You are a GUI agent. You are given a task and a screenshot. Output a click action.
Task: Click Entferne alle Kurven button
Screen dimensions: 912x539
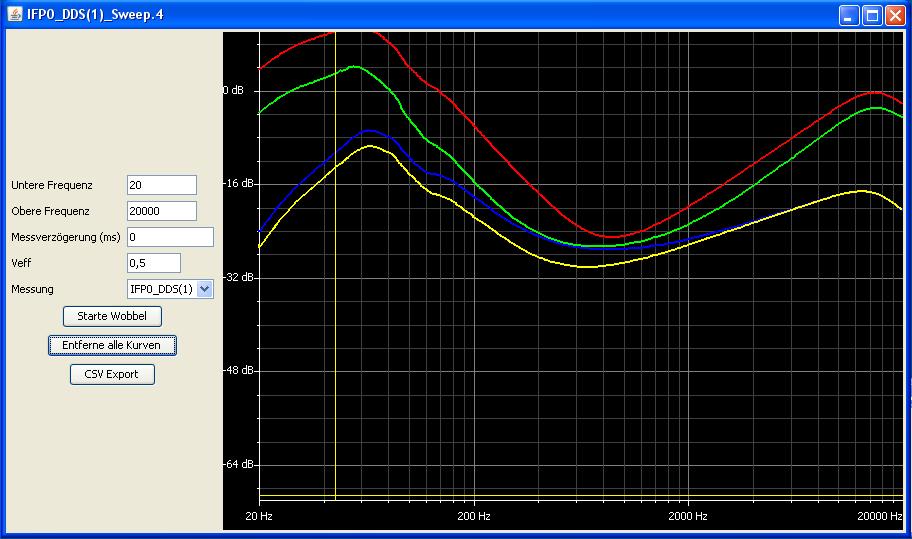pyautogui.click(x=112, y=345)
